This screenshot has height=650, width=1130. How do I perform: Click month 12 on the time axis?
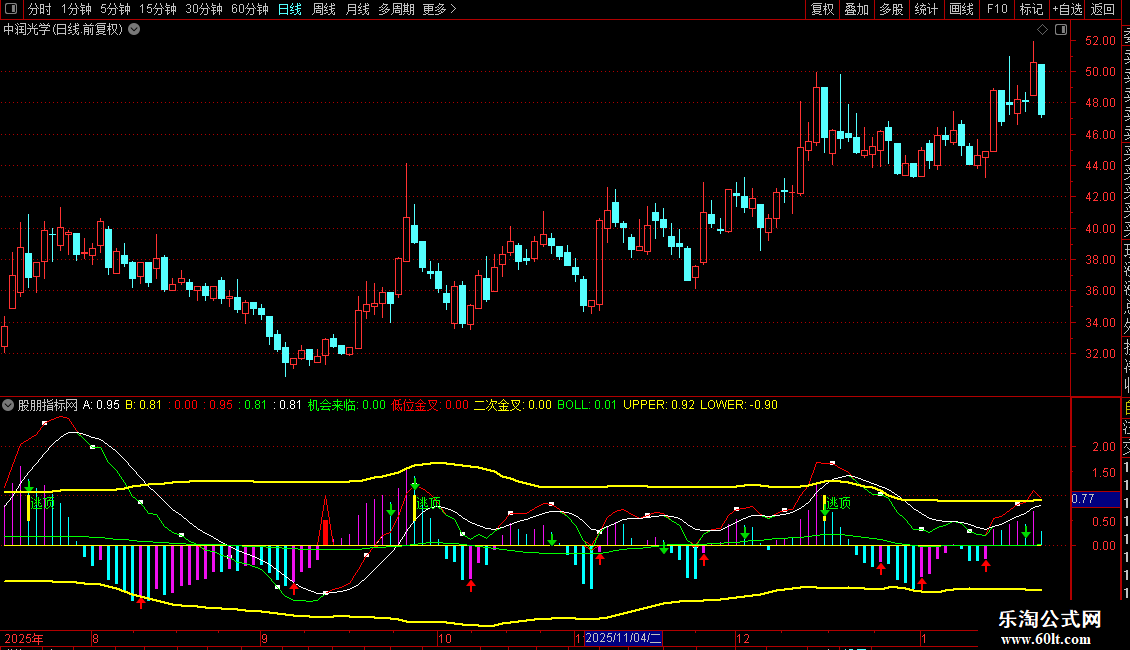click(743, 638)
